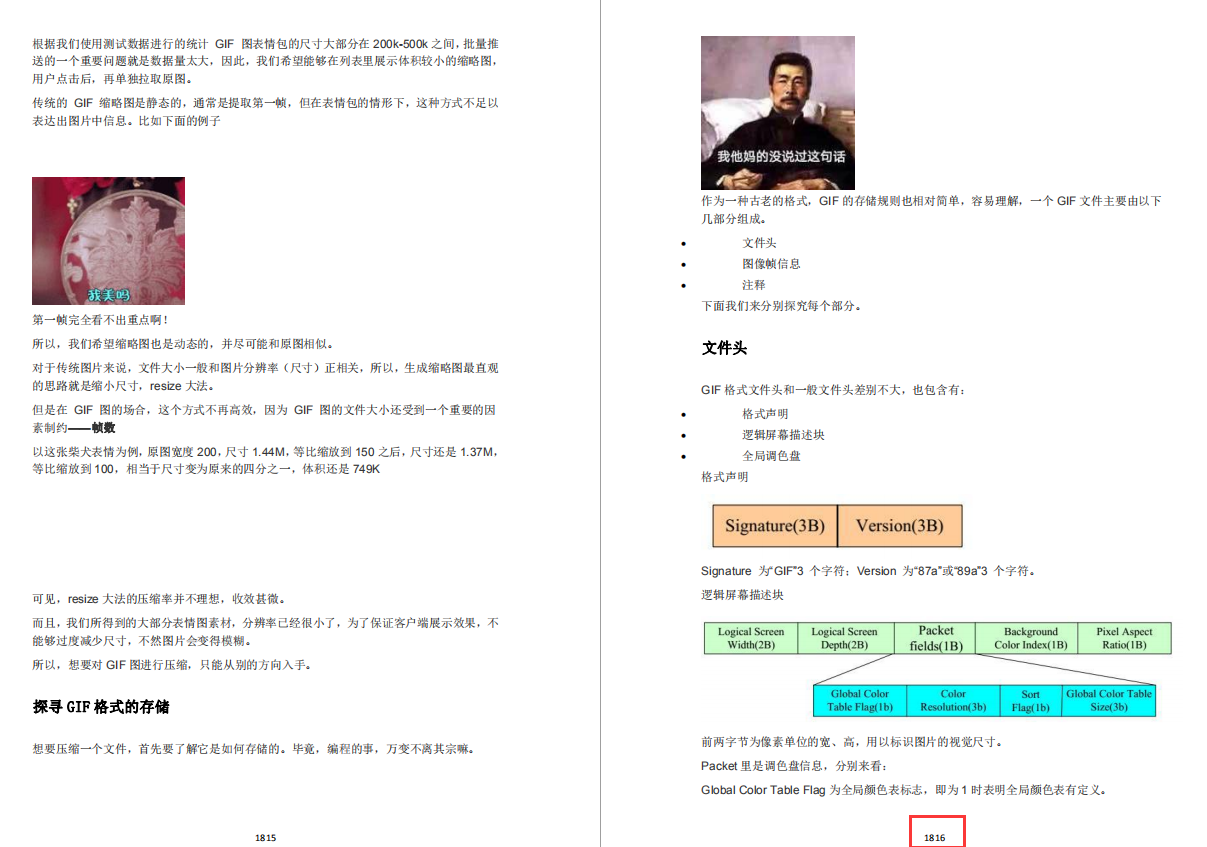The height and width of the screenshot is (847, 1207).
Task: Click the line starting 可见，resize 大法的压缩率
Action: tap(159, 599)
